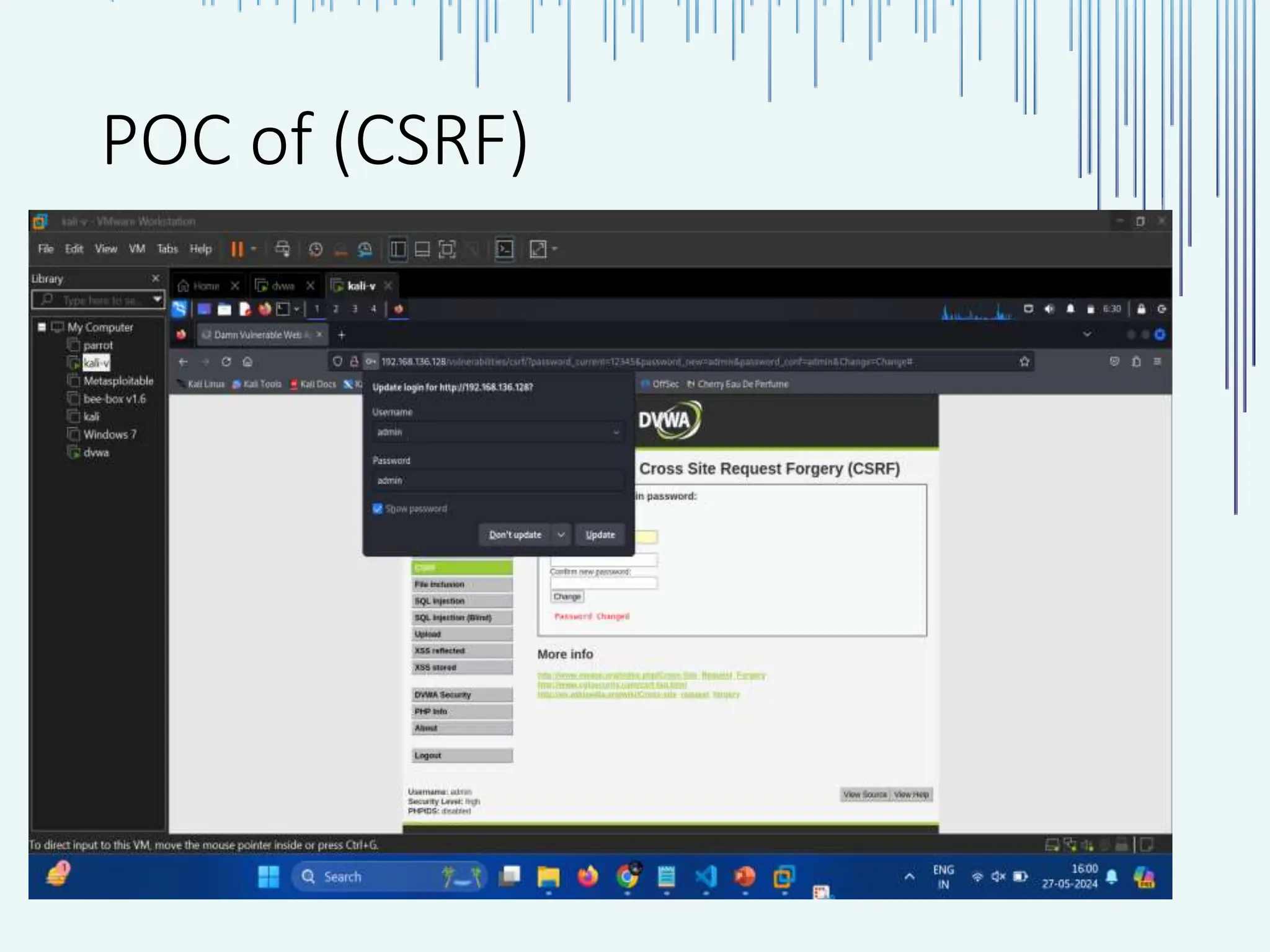Switch to Kali workspace 2
1270x952 pixels.
[335, 309]
